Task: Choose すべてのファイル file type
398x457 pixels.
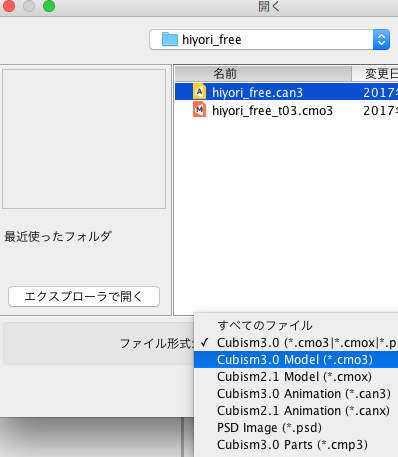Action: [x=296, y=325]
